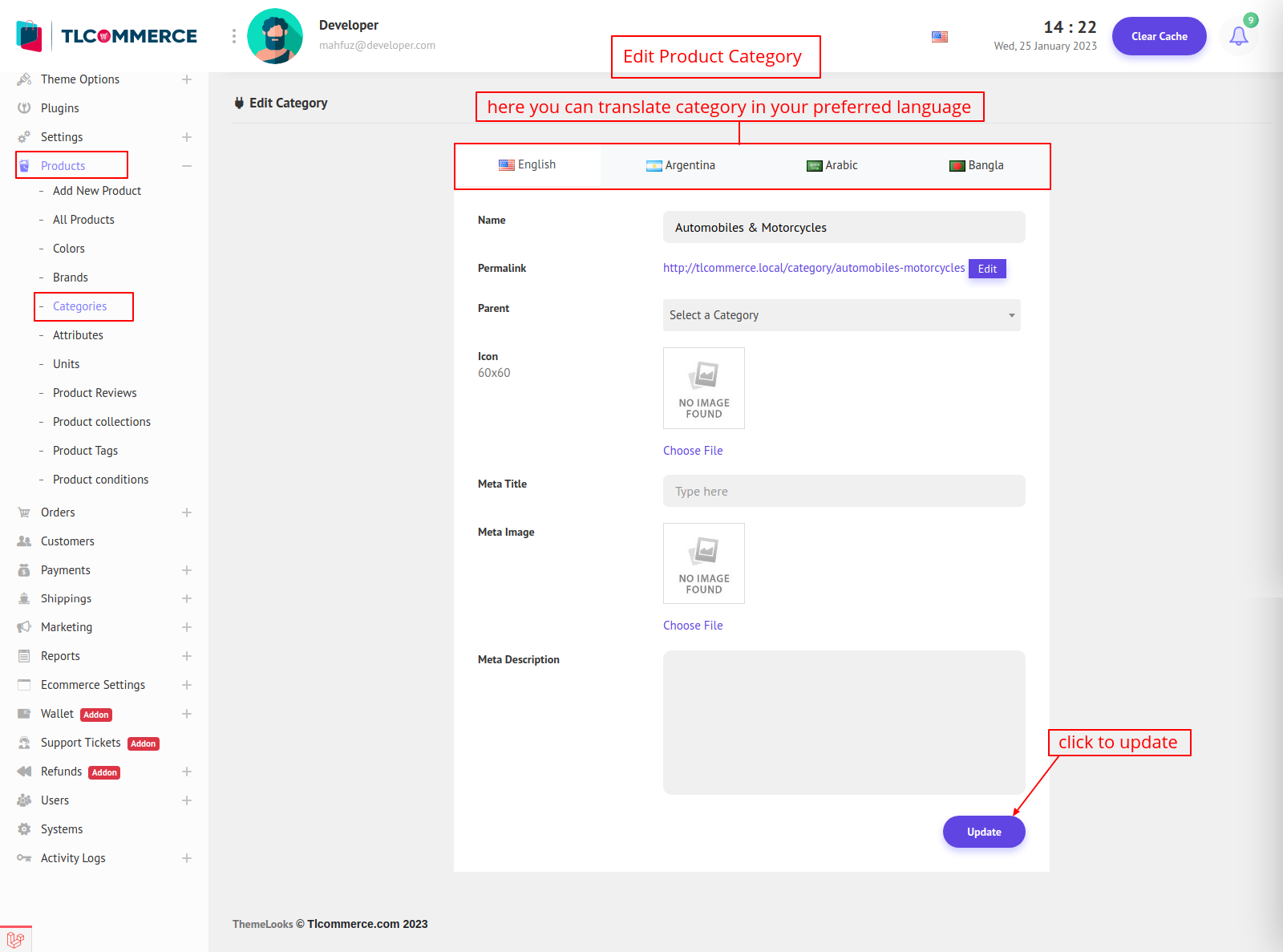Click the Systems gear icon in sidebar

(x=24, y=829)
